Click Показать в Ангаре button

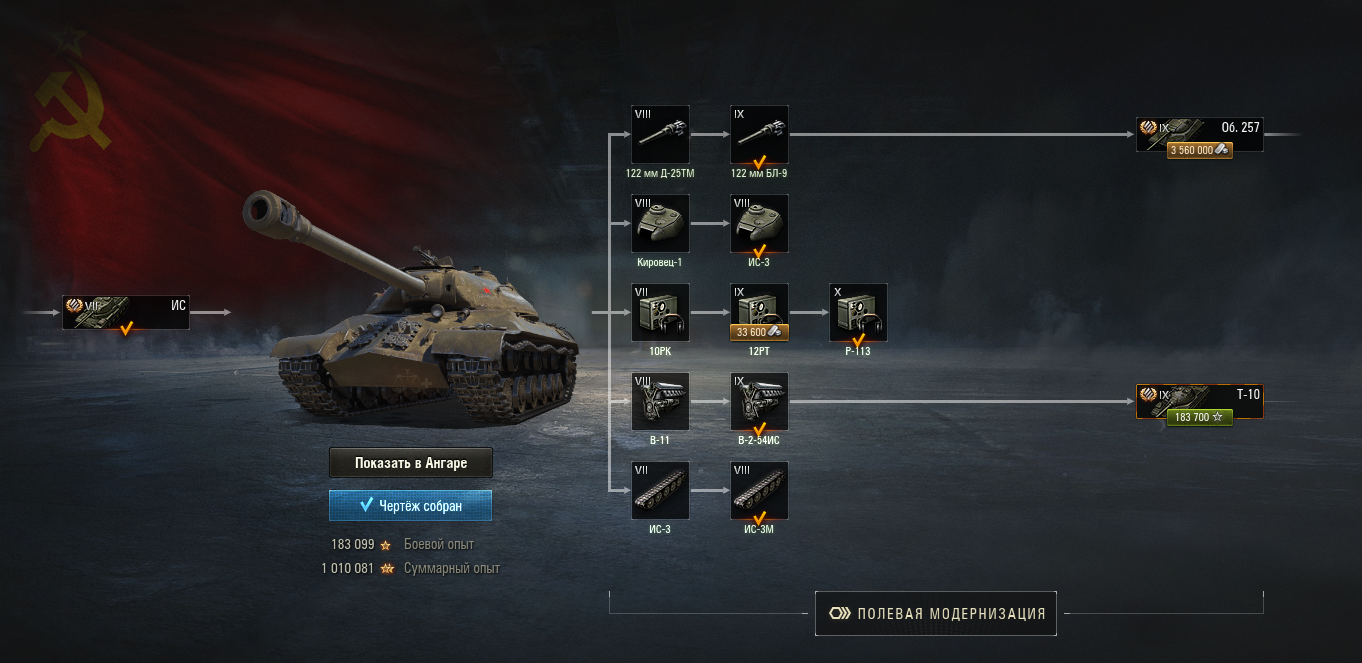click(x=411, y=463)
